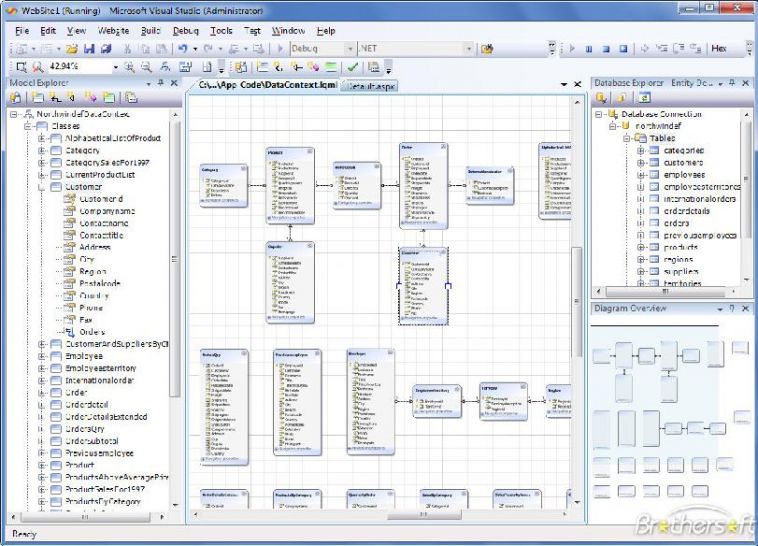Switch to the Default.aspx tab
Image resolution: width=758 pixels, height=546 pixels.
371,86
